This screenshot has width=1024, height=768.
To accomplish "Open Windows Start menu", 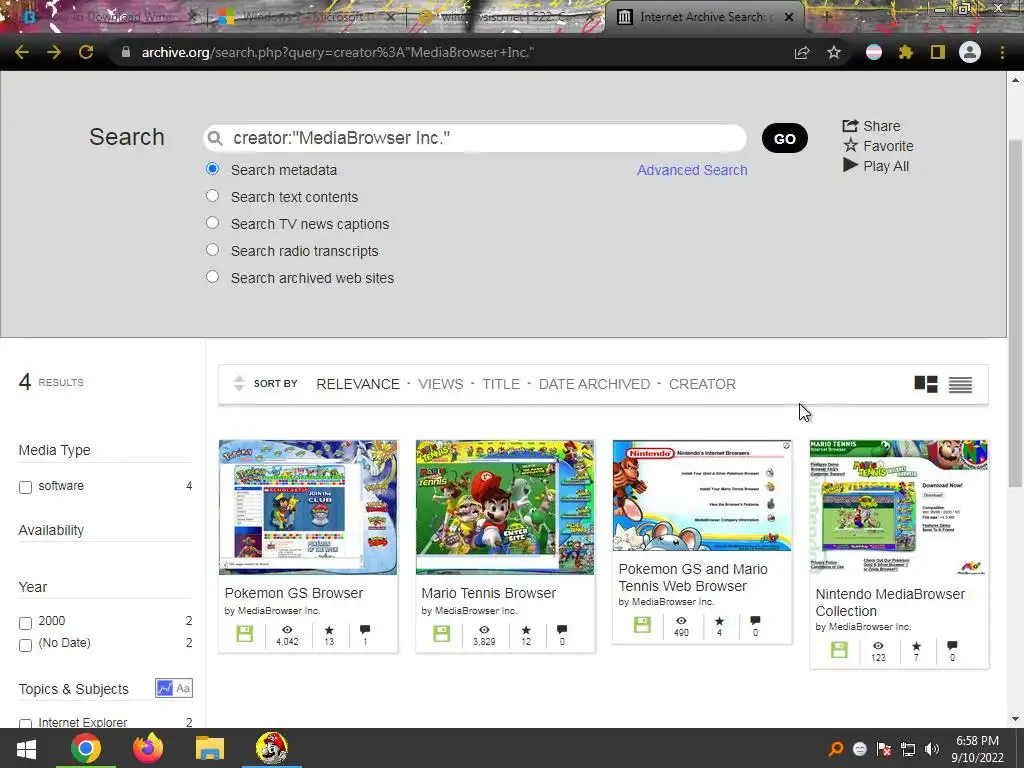I will point(26,748).
